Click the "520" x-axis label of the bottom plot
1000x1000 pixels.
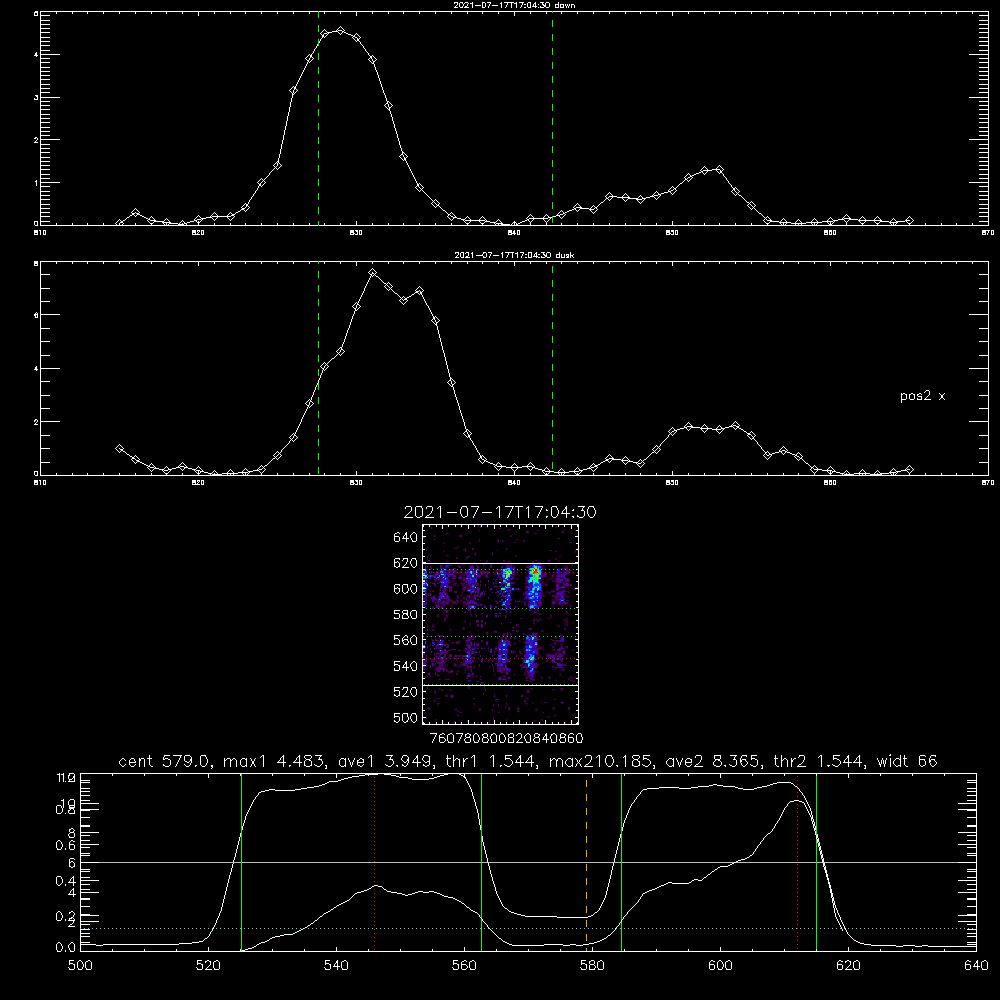coord(209,966)
